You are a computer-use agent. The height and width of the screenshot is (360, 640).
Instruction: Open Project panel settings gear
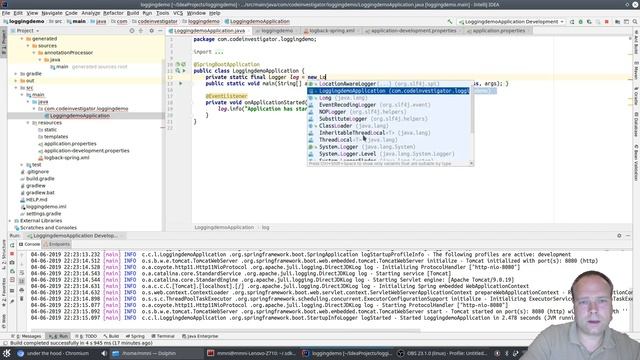[151, 31]
